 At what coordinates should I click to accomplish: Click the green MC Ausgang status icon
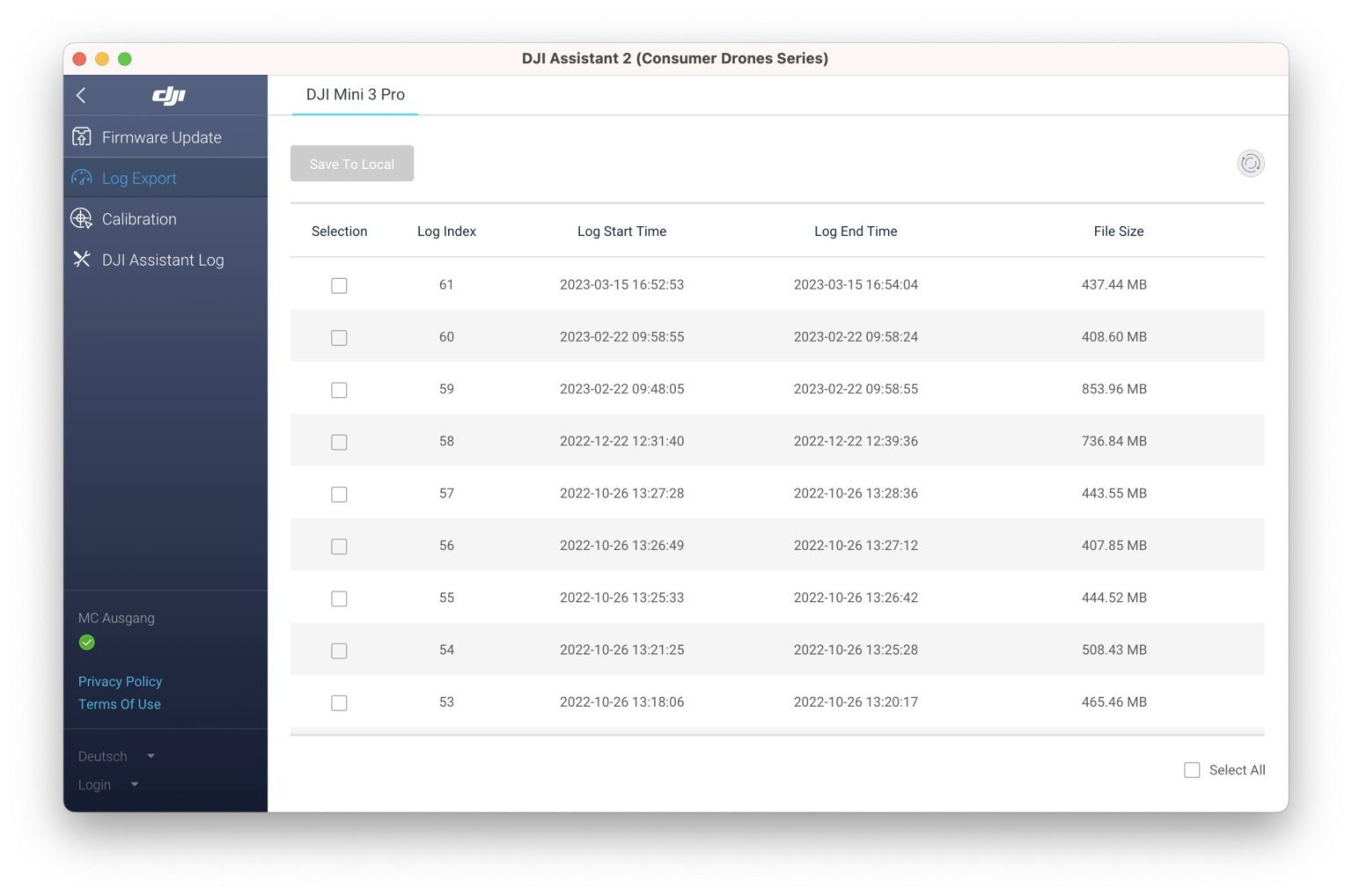[x=87, y=643]
